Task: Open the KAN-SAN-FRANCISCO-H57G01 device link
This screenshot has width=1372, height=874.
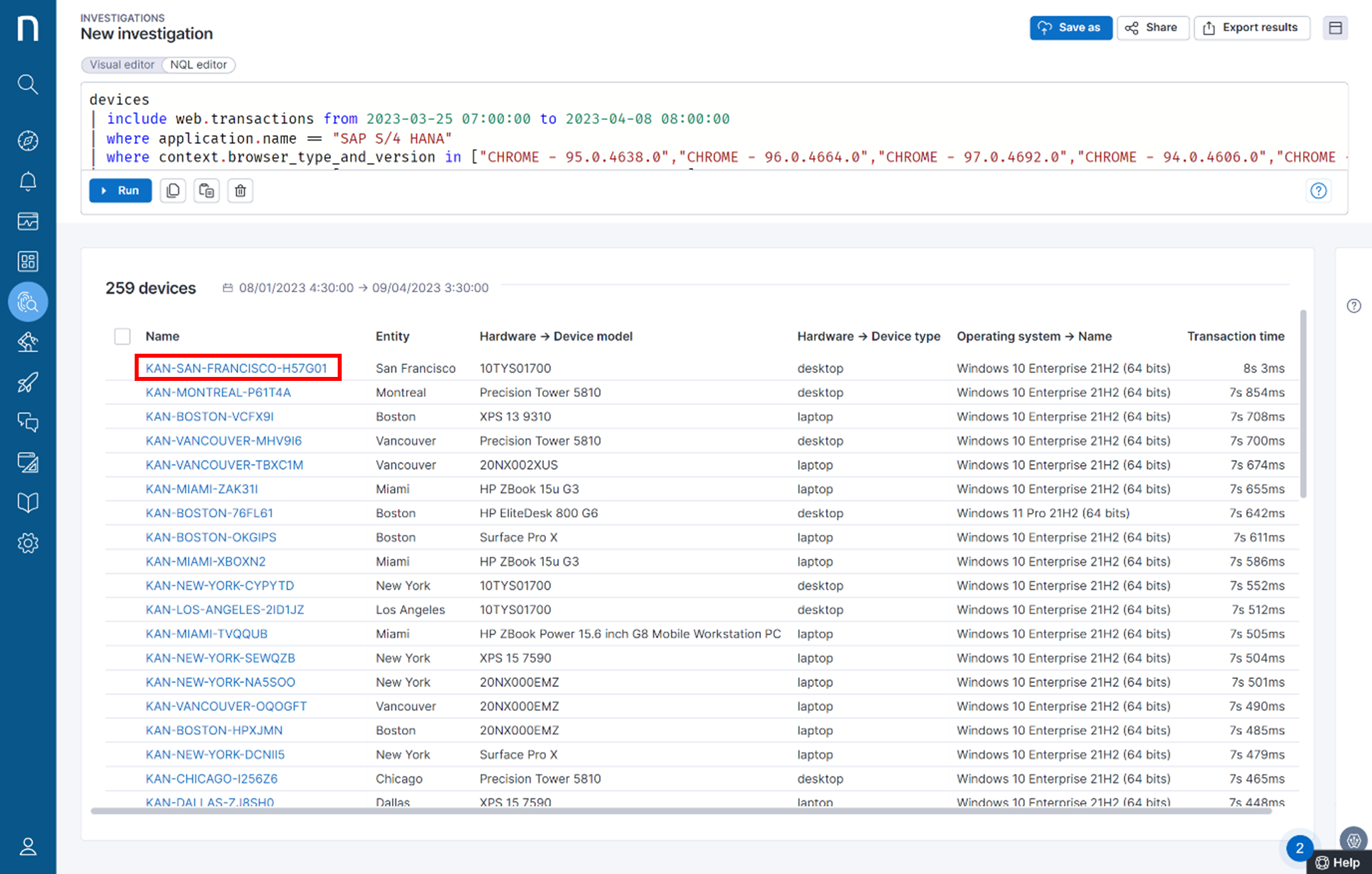Action: (236, 368)
